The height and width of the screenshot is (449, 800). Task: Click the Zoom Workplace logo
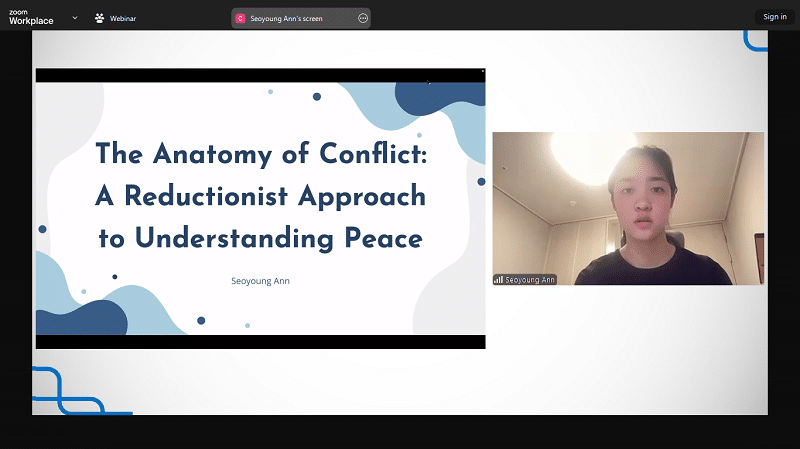coord(31,16)
